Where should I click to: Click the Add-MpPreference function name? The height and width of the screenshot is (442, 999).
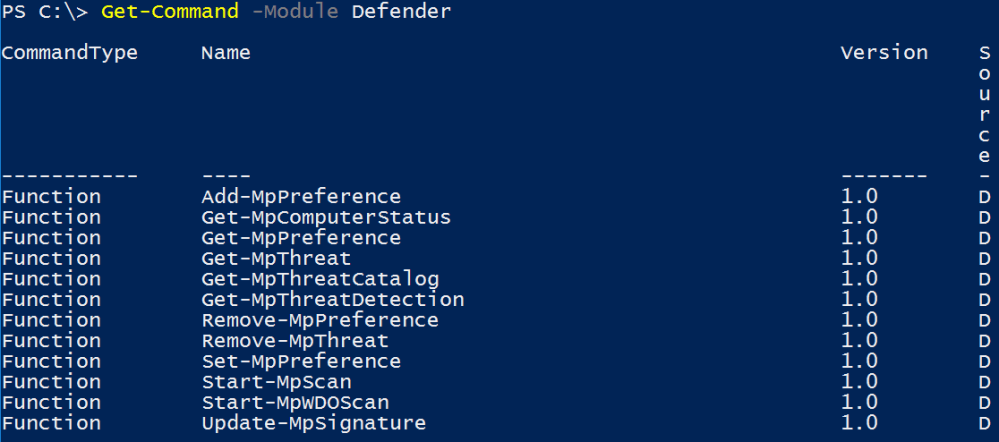point(301,196)
